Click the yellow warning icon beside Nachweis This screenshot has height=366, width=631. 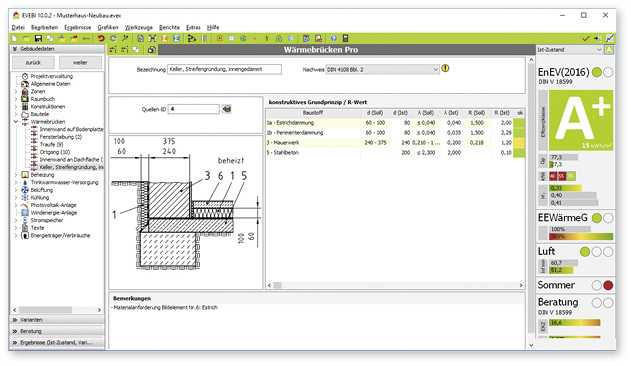coord(445,68)
